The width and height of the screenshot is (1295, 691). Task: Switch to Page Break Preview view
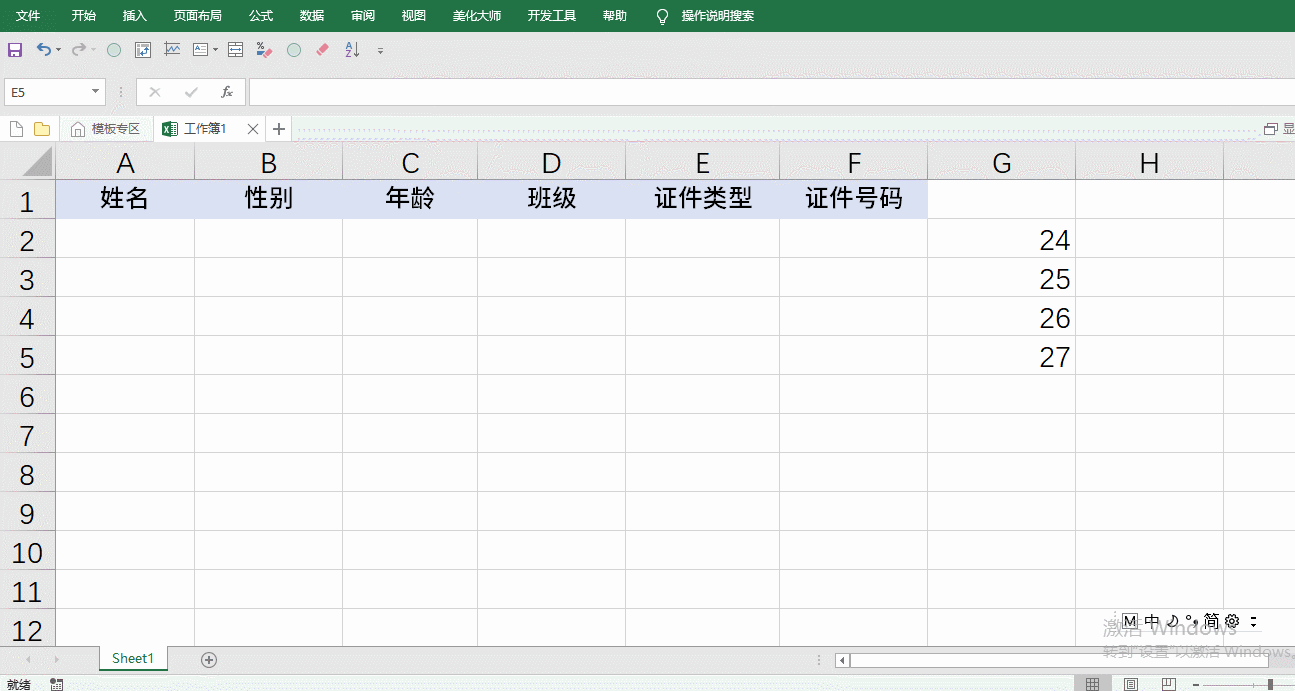pos(1168,684)
